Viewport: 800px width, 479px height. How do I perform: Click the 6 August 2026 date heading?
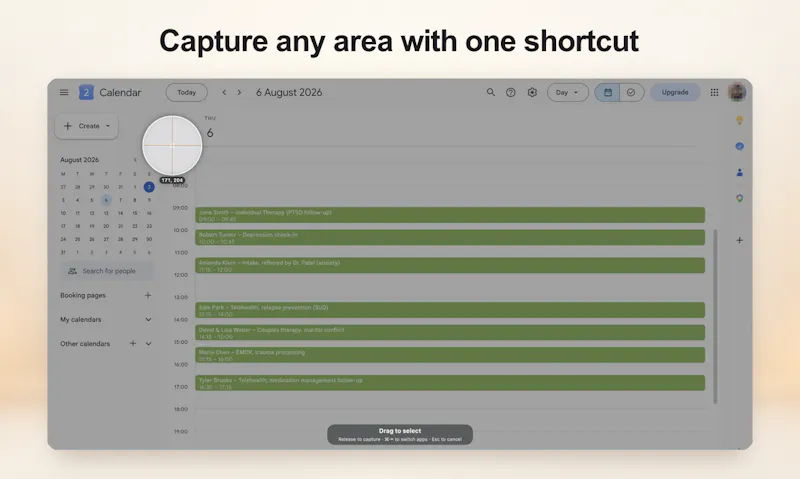pyautogui.click(x=289, y=92)
